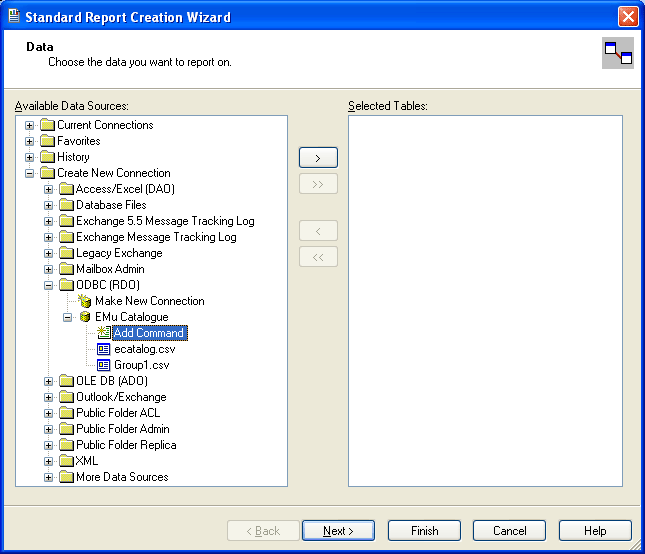Expand the Current Connections node
The height and width of the screenshot is (554, 645).
[x=30, y=125]
